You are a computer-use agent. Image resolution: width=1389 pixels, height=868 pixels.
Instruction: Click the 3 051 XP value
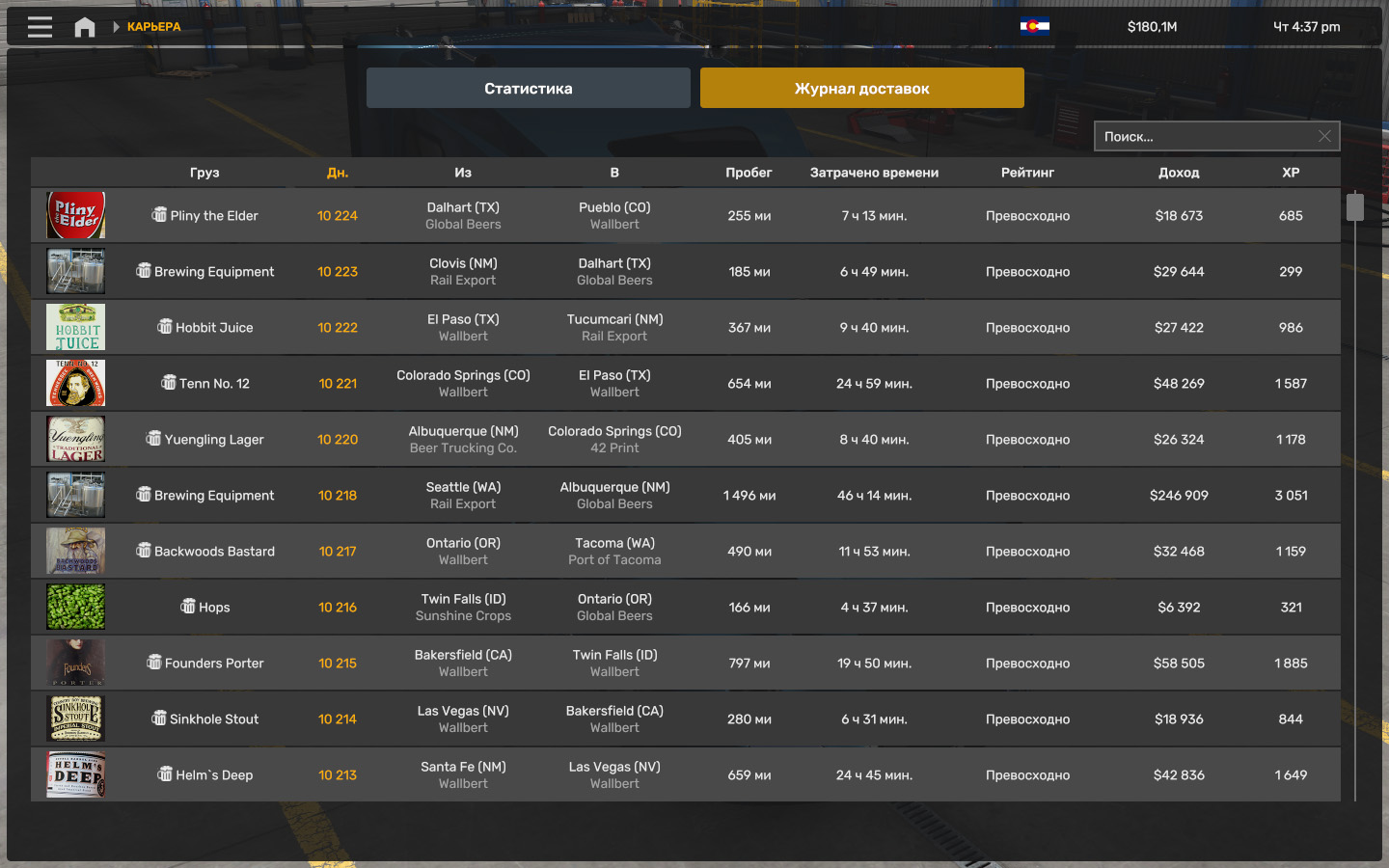[x=1291, y=496]
